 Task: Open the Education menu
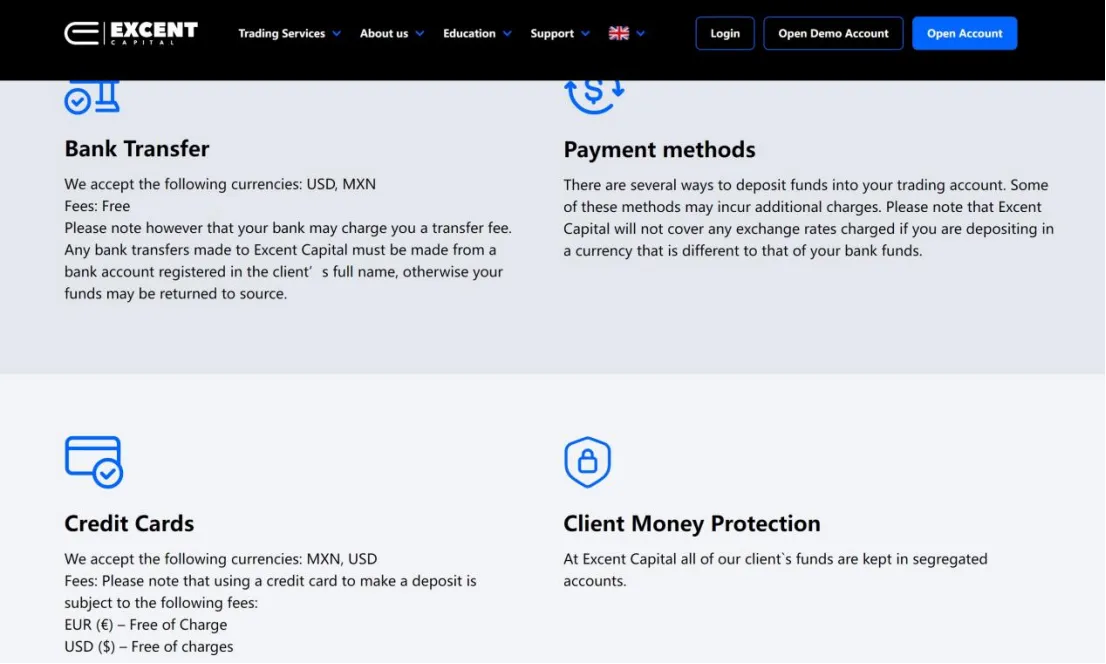pos(469,33)
